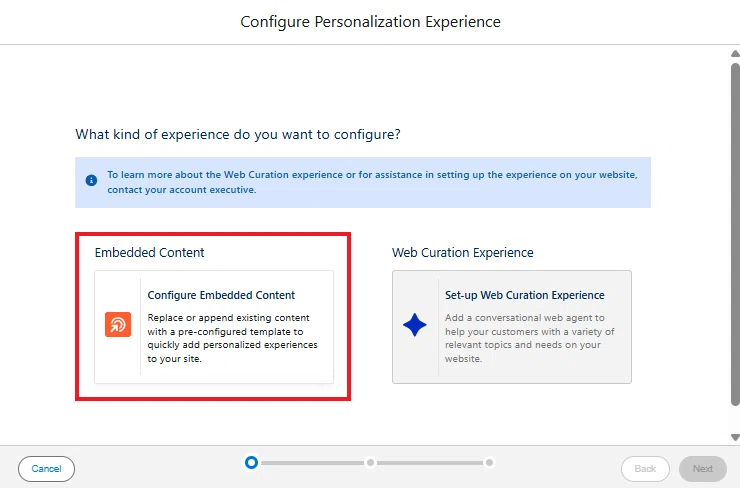Click 'What kind of experience' question text
Image resolution: width=740 pixels, height=488 pixels.
point(238,135)
